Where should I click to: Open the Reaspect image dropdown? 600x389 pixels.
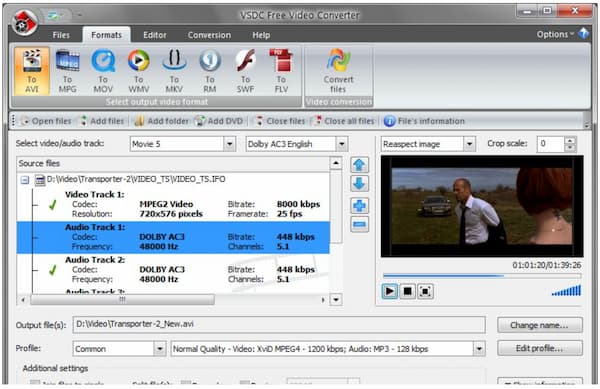[x=470, y=144]
